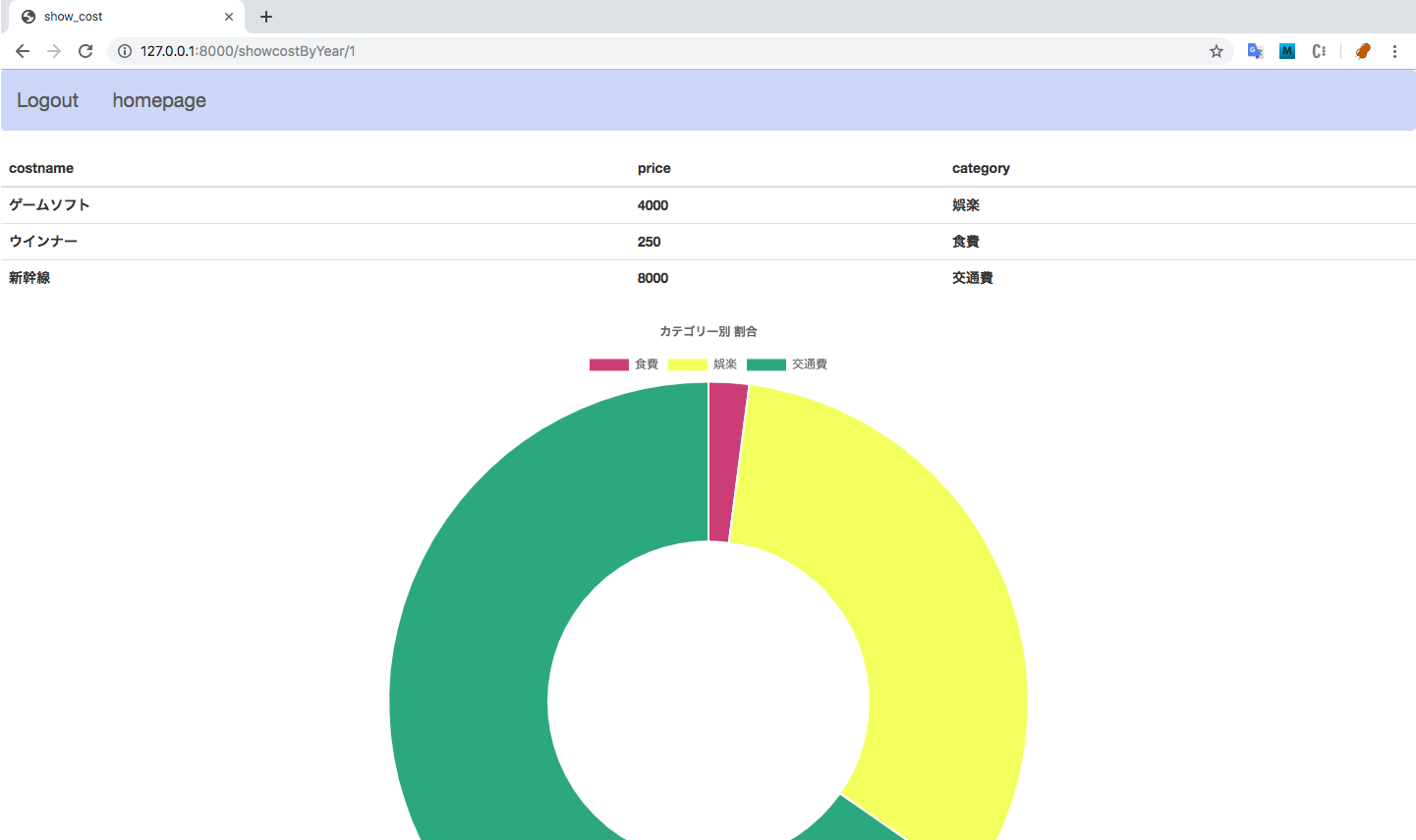Click the orange extension icon

pyautogui.click(x=1363, y=51)
